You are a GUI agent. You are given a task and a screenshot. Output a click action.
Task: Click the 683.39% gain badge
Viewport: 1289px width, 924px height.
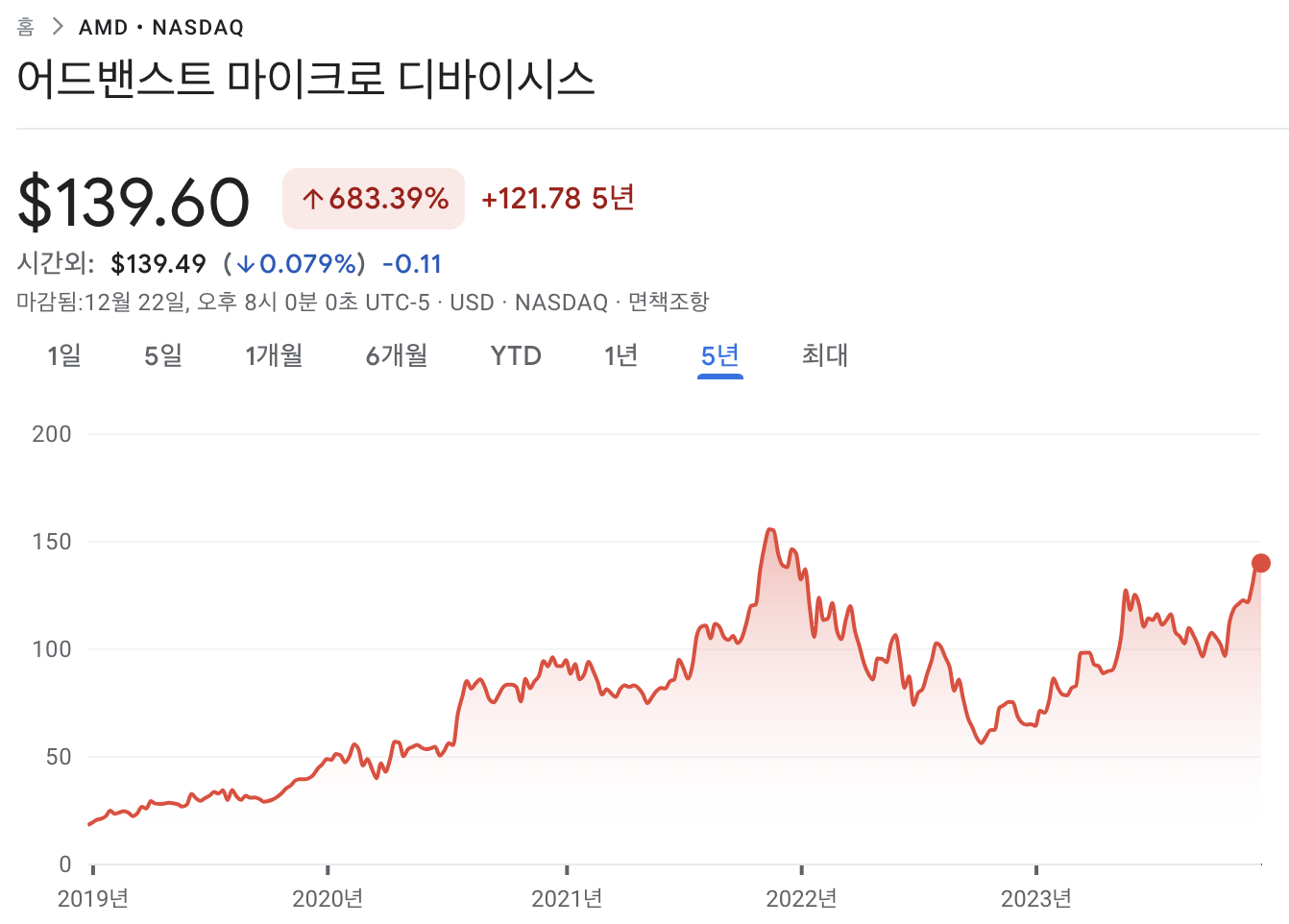(x=373, y=198)
